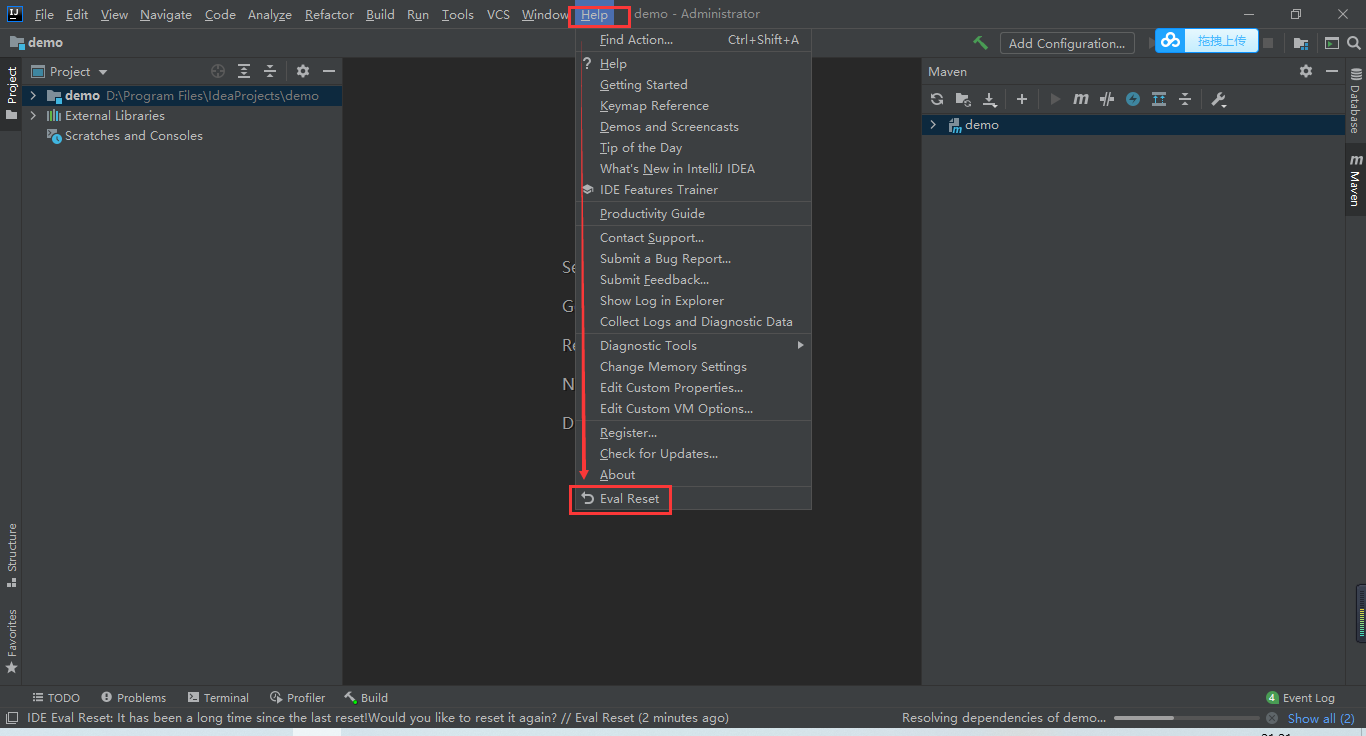Toggle Maven skip tests mode
1366x736 pixels.
tap(1107, 99)
